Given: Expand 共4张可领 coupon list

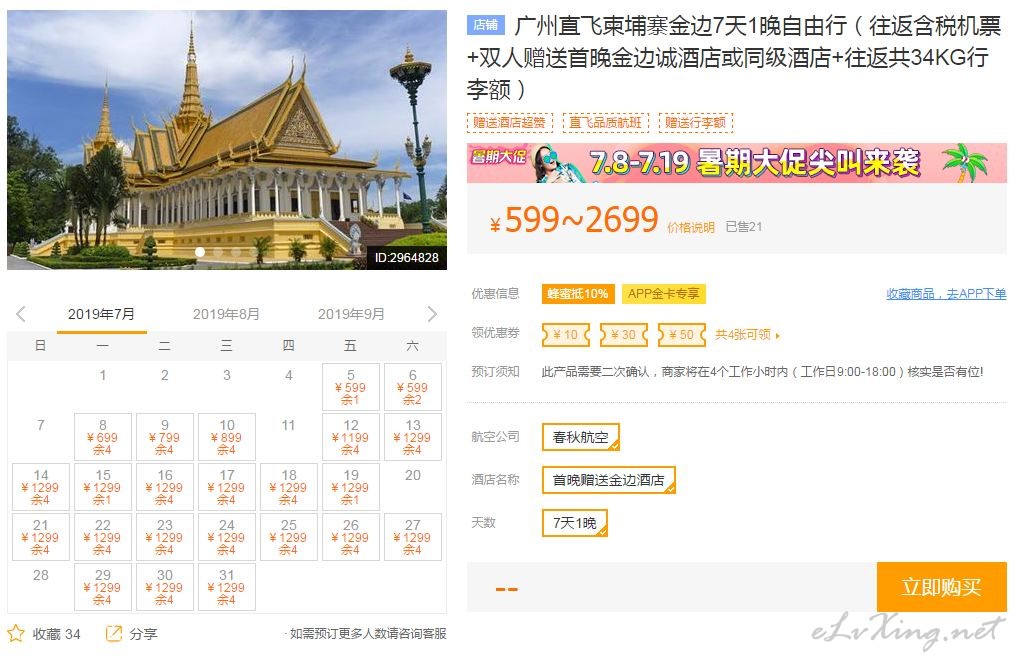Looking at the screenshot, I should point(747,334).
